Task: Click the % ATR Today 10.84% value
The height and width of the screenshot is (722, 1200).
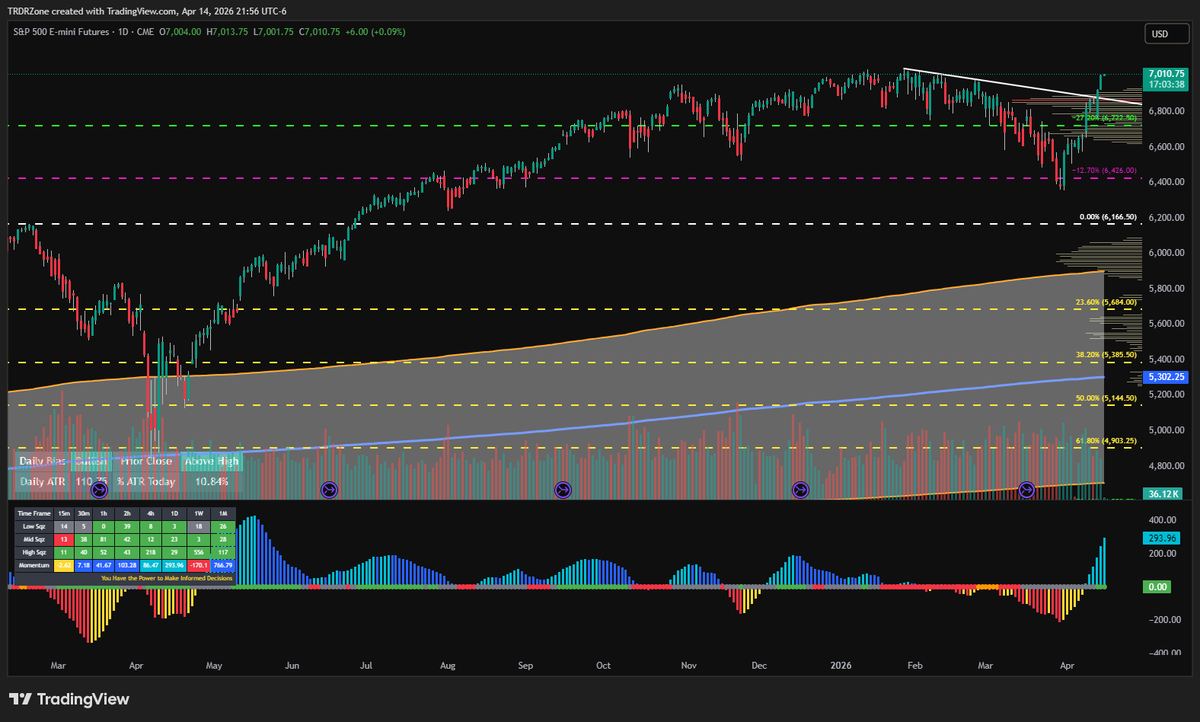Action: click(x=211, y=482)
